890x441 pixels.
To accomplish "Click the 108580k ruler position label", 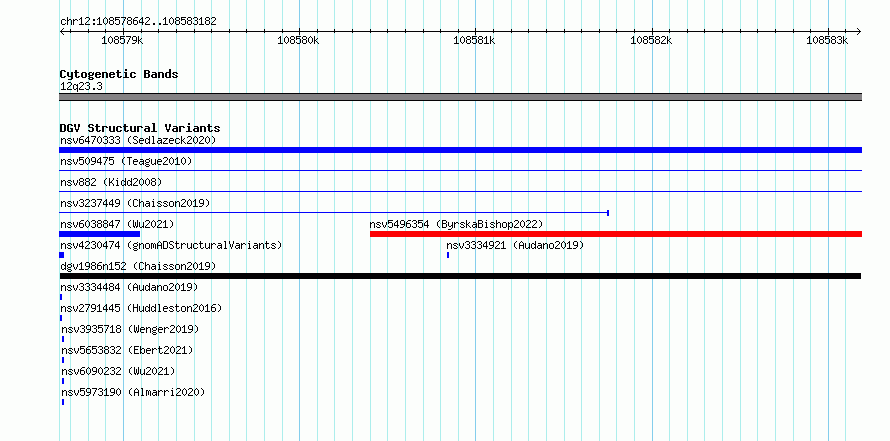I will coord(298,40).
